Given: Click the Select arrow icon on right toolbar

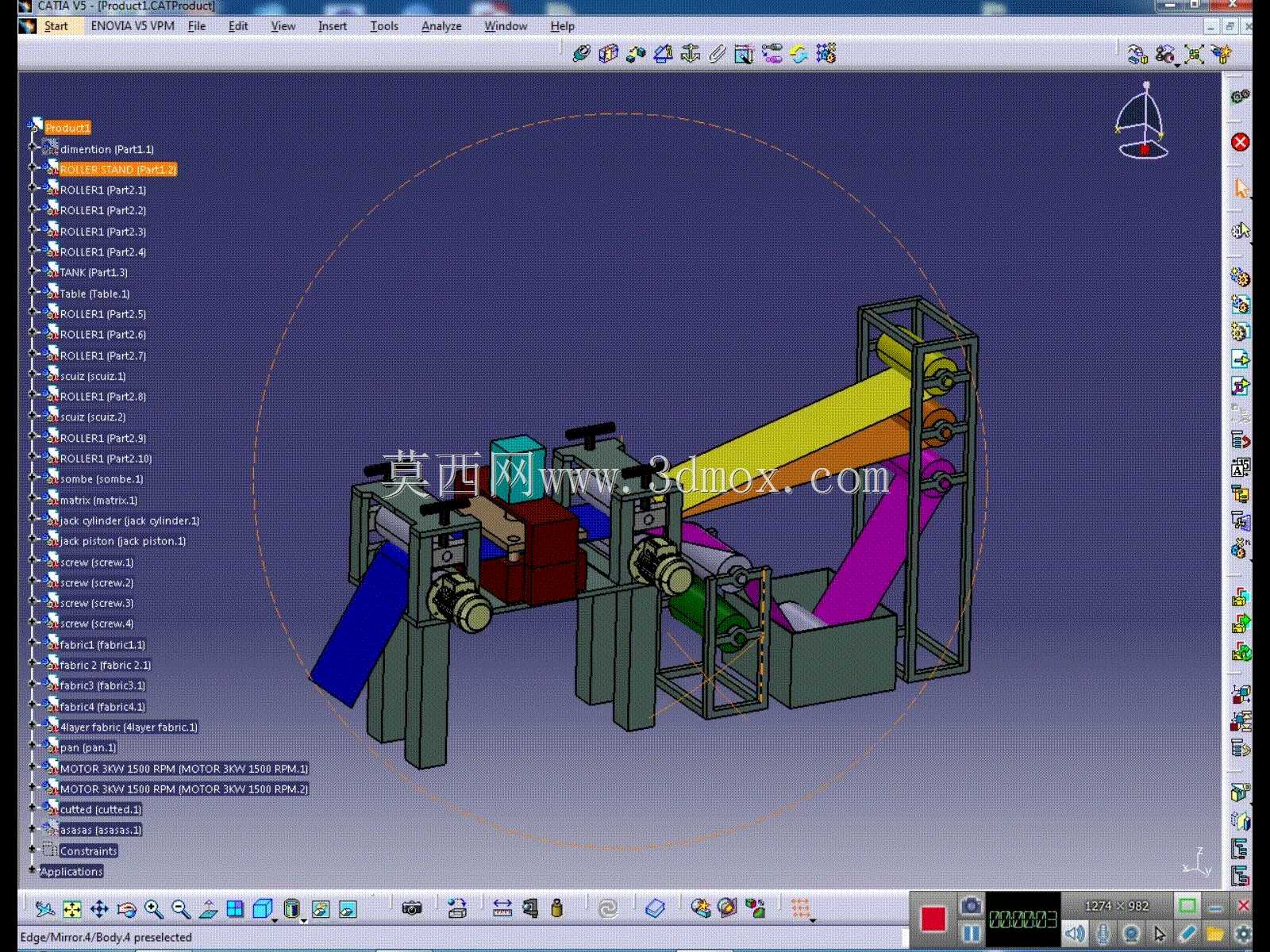Looking at the screenshot, I should (x=1241, y=189).
